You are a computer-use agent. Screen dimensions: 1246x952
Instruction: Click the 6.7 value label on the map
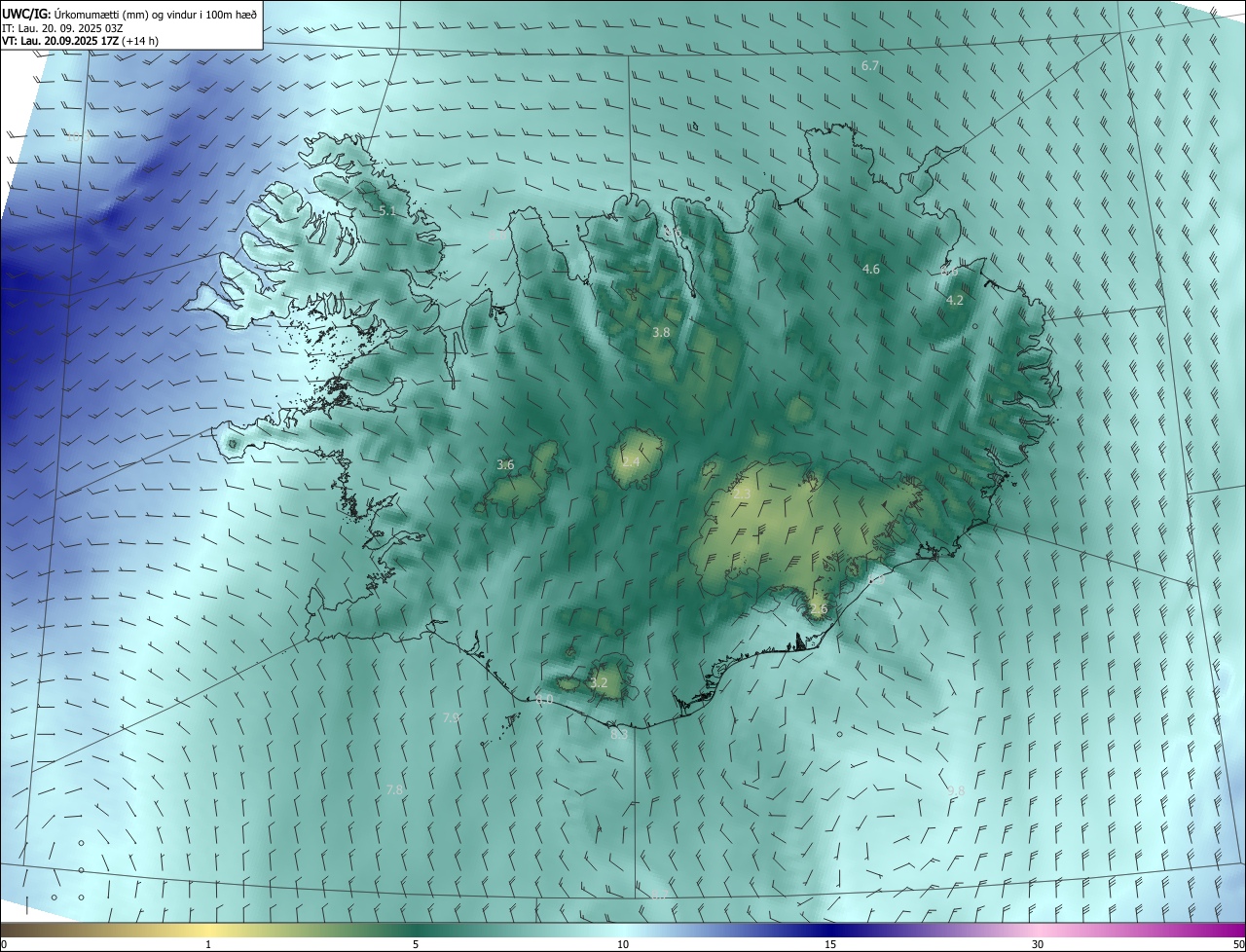click(x=870, y=66)
